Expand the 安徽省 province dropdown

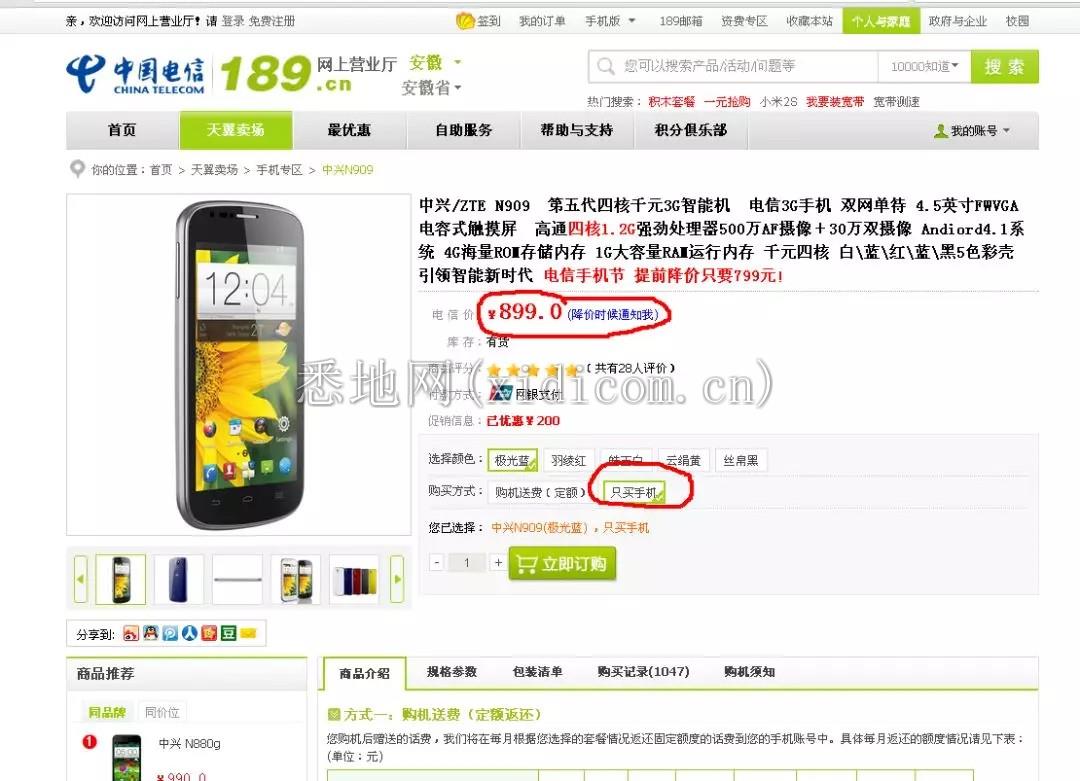pos(431,88)
